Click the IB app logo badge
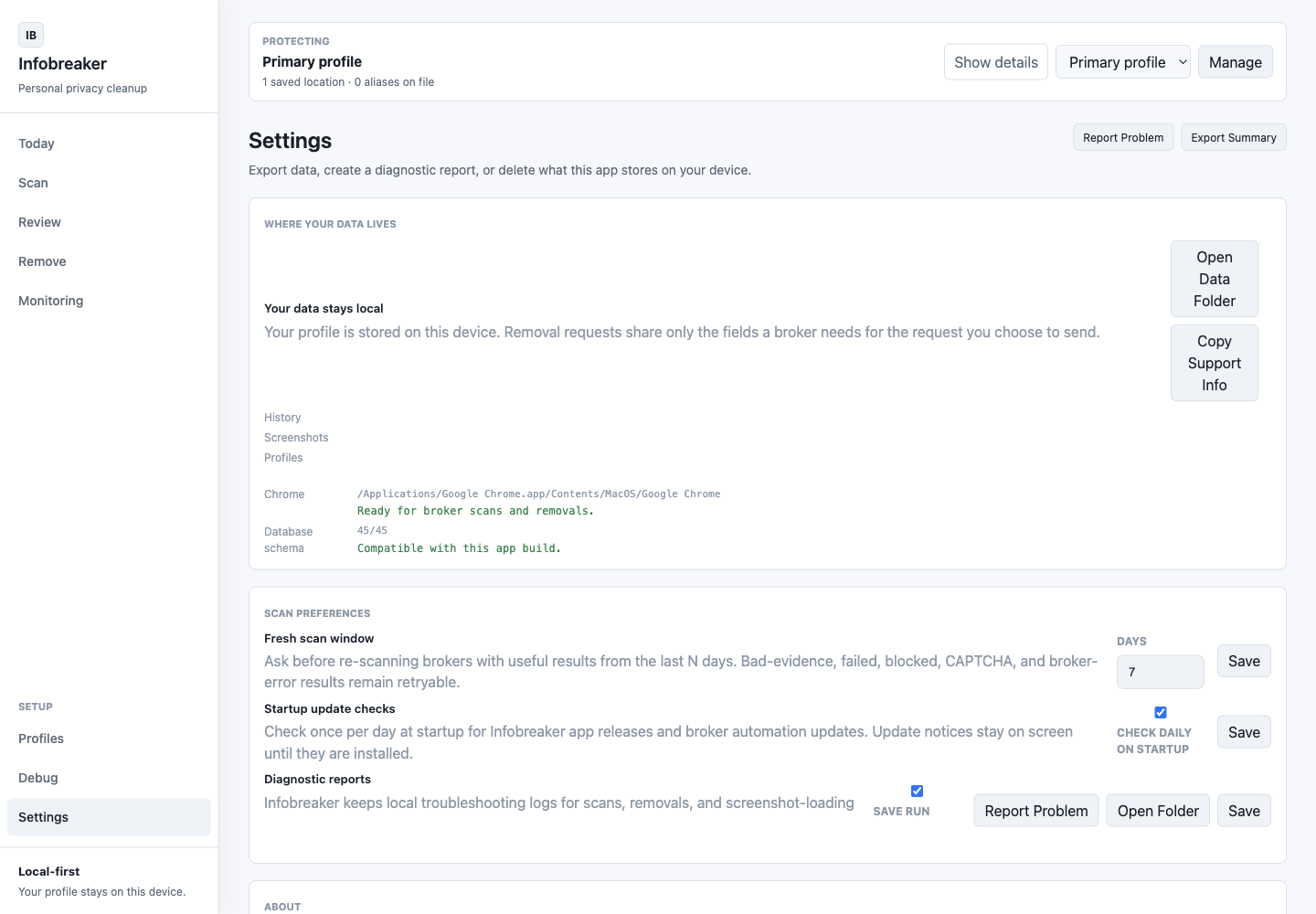This screenshot has height=914, width=1316. tap(31, 35)
